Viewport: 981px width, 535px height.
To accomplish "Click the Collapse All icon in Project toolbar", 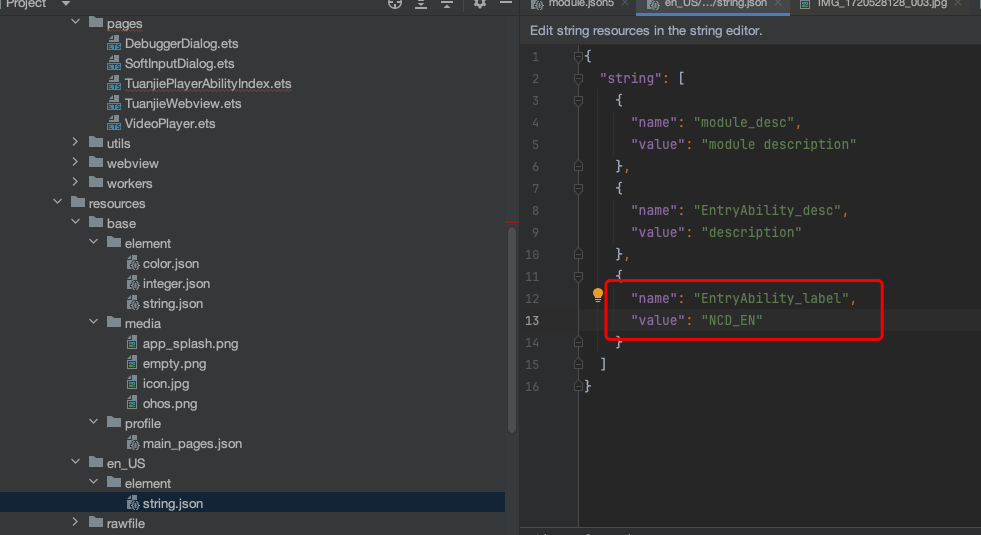I will tap(447, 4).
